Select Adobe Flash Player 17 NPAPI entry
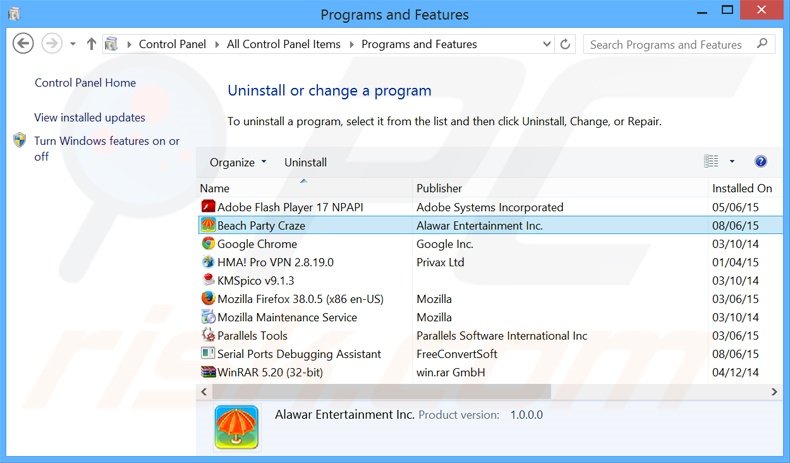 (290, 207)
